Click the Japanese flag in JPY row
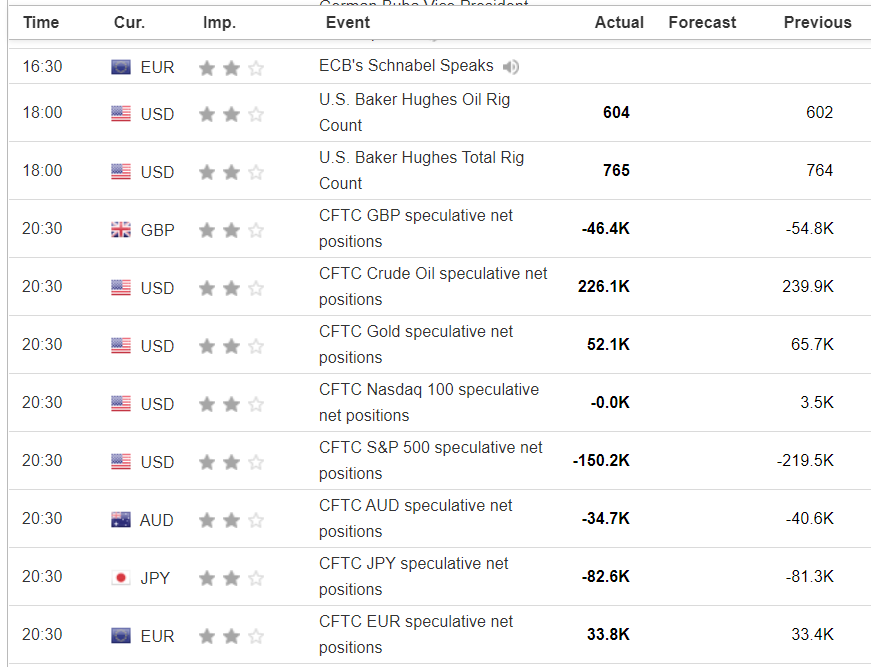The image size is (871, 667). pos(121,578)
